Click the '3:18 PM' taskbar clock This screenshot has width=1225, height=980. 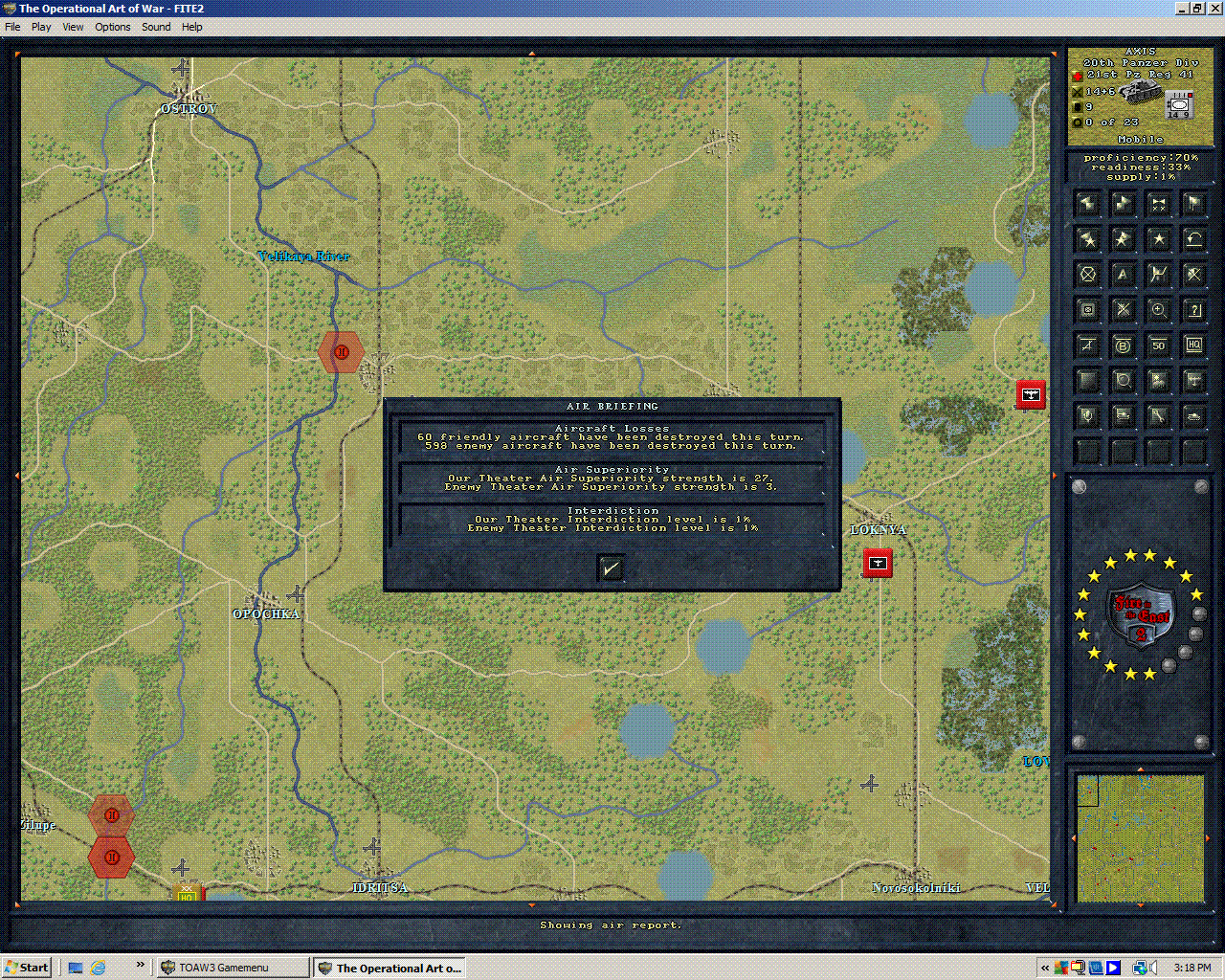point(1192,968)
